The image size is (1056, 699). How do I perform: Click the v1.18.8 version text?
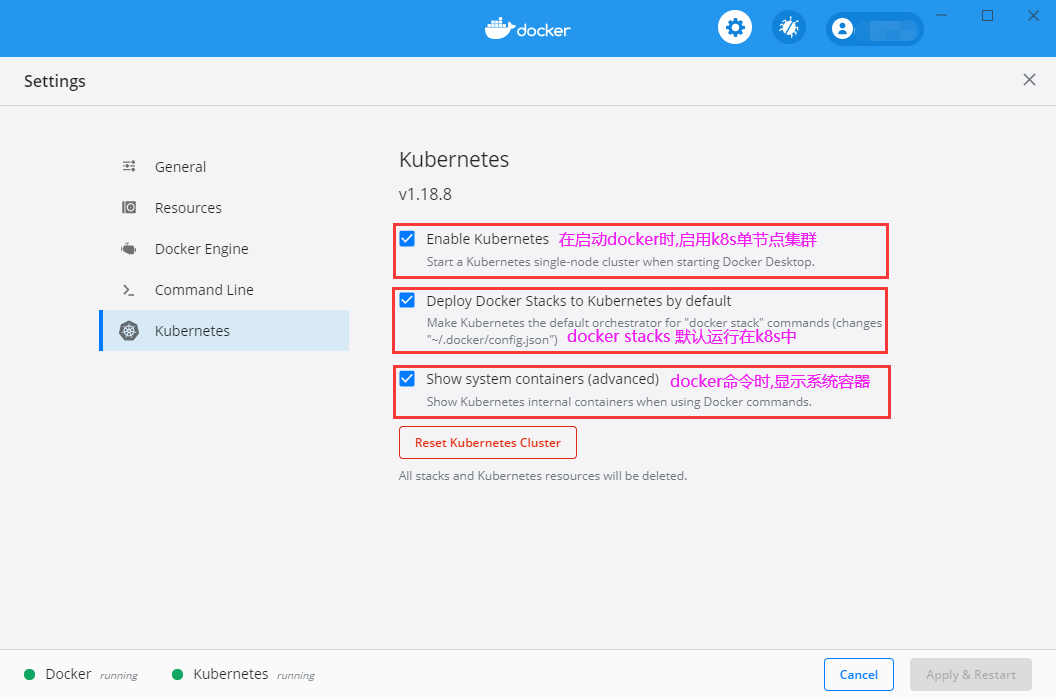pyautogui.click(x=425, y=194)
